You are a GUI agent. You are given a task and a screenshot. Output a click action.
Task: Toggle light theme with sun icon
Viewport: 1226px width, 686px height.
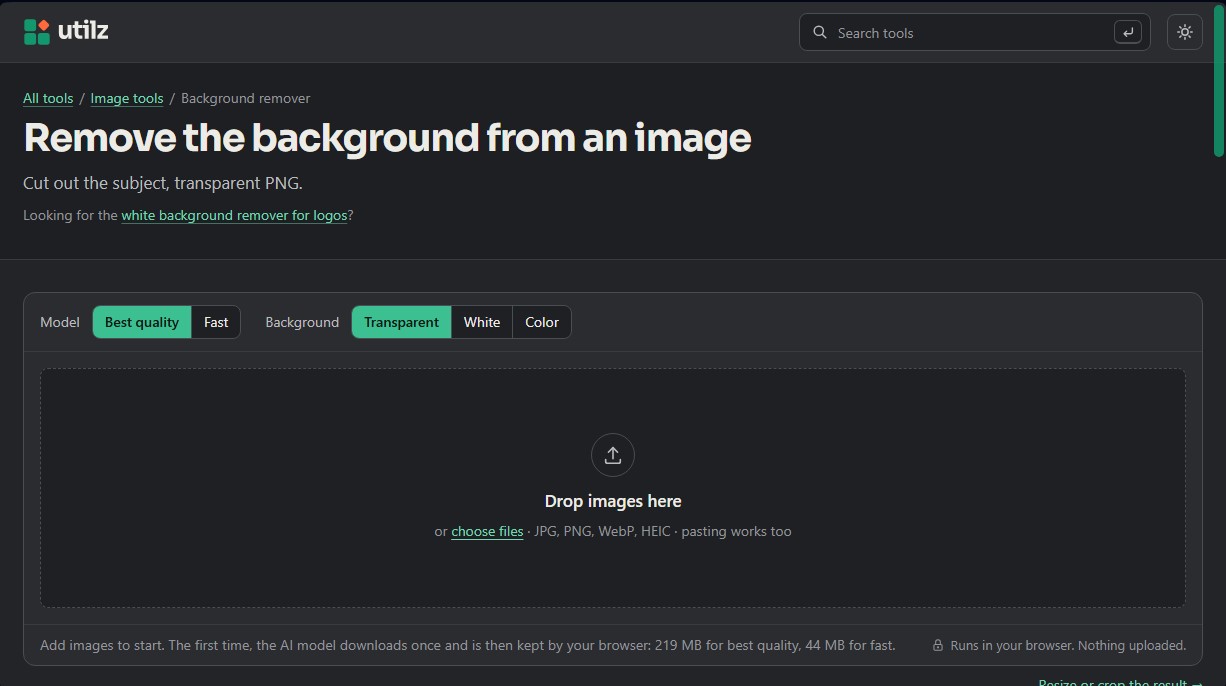pos(1185,32)
